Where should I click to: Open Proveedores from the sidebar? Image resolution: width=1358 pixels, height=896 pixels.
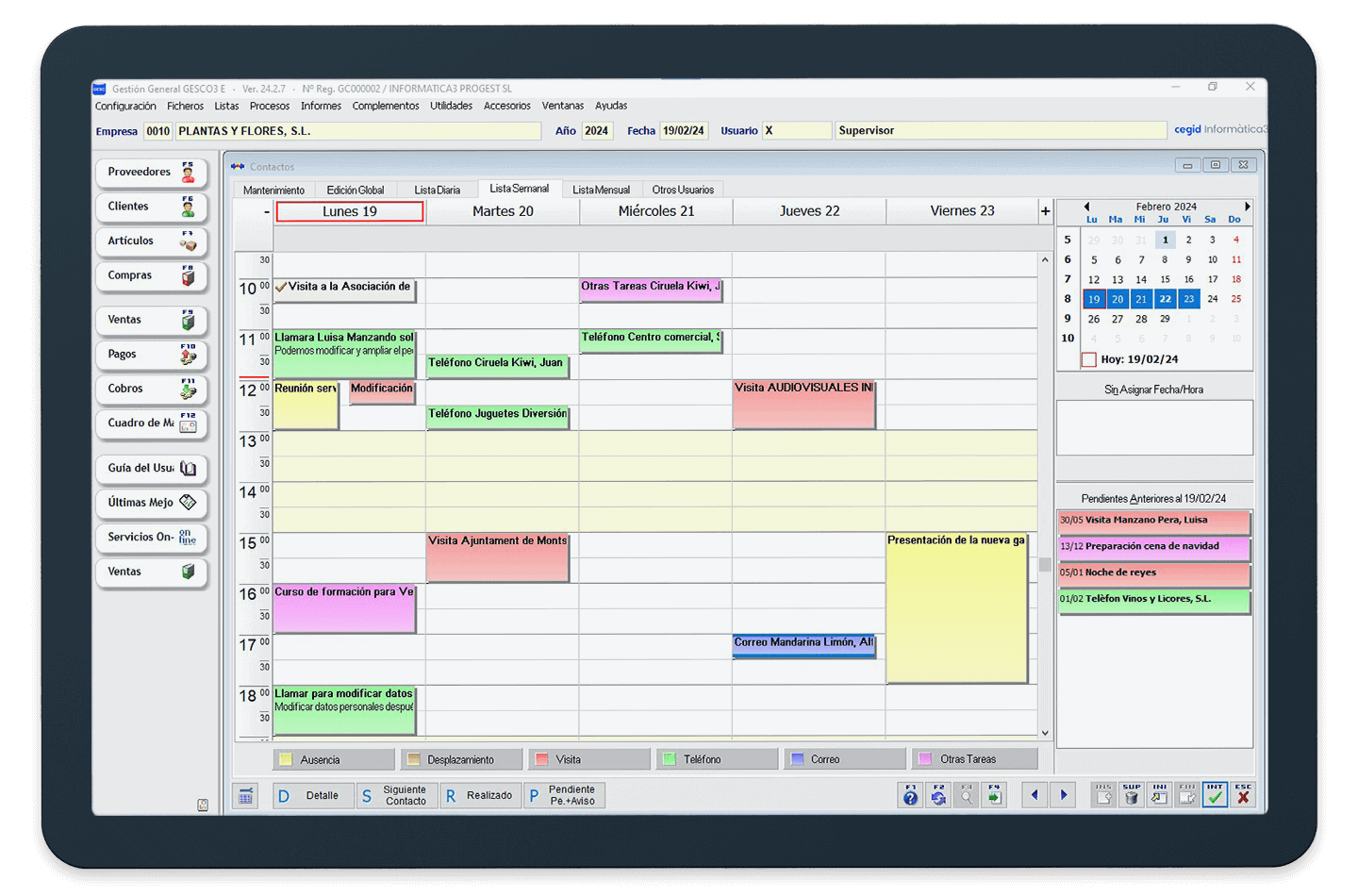(x=151, y=173)
